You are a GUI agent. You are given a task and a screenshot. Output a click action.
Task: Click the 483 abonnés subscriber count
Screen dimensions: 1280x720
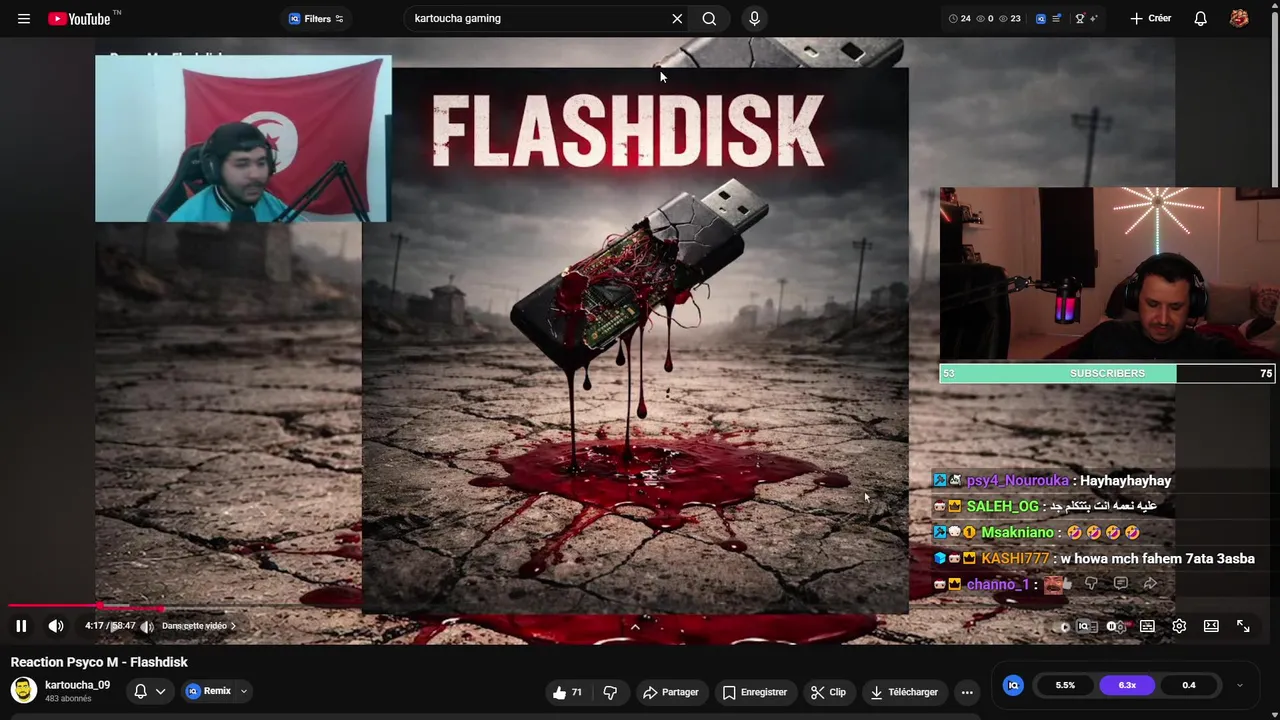click(68, 699)
